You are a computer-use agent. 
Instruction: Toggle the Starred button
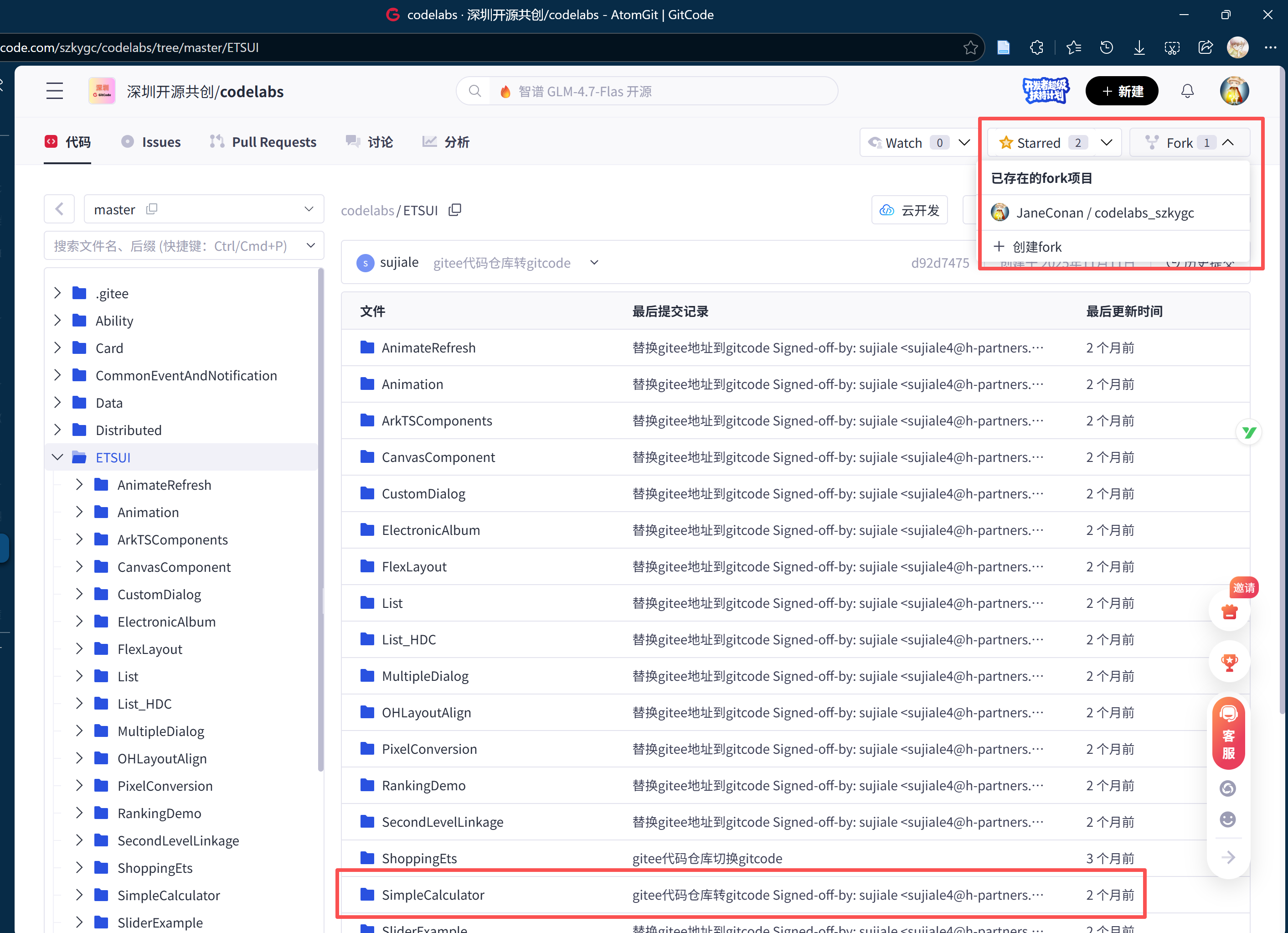pos(1039,143)
